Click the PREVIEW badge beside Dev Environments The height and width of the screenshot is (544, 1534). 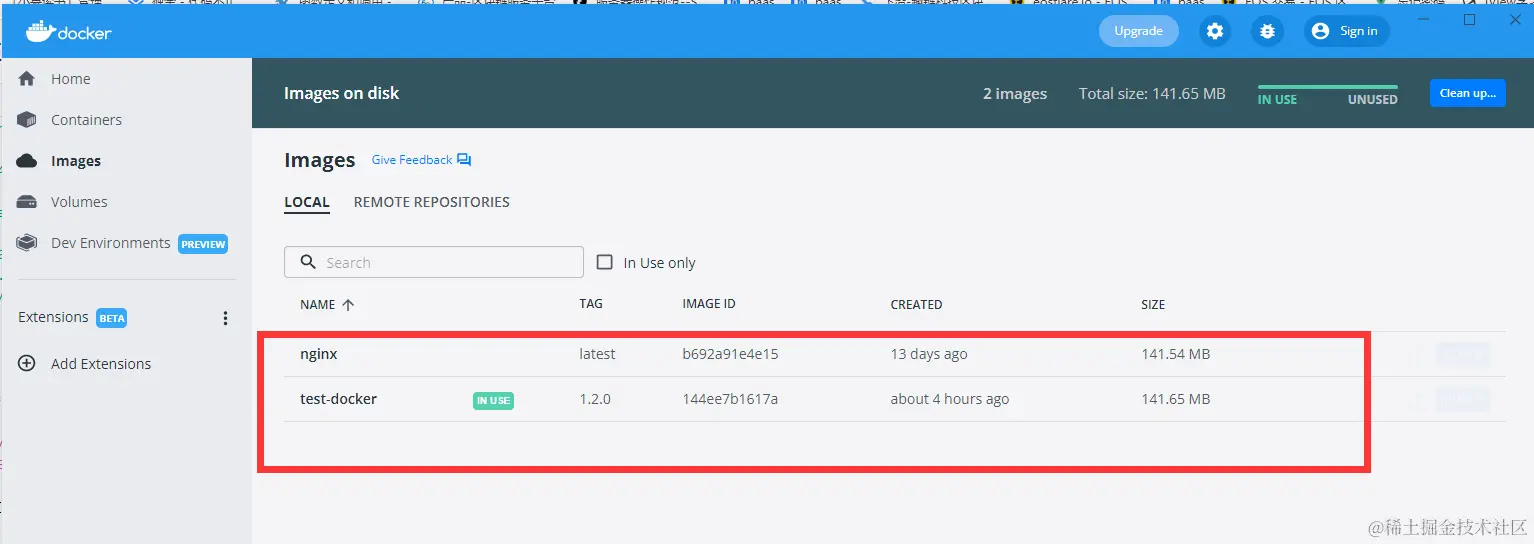click(203, 244)
